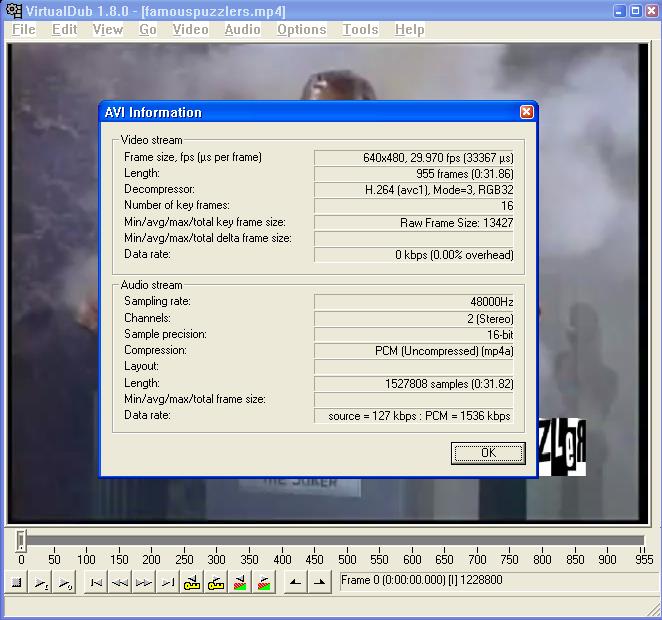Image resolution: width=662 pixels, height=620 pixels.
Task: Open the Video menu
Action: coord(190,30)
